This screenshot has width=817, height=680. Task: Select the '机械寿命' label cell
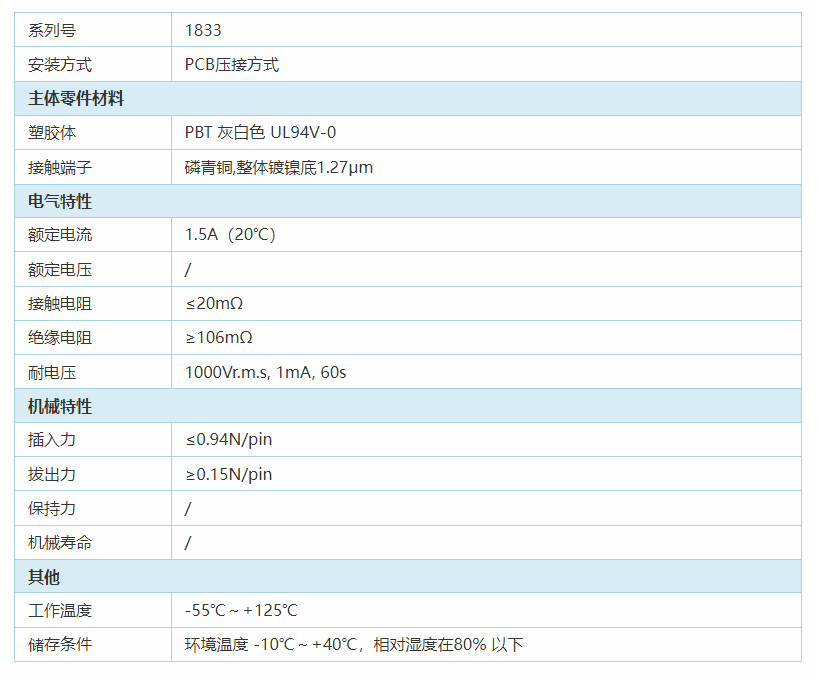[x=93, y=543]
